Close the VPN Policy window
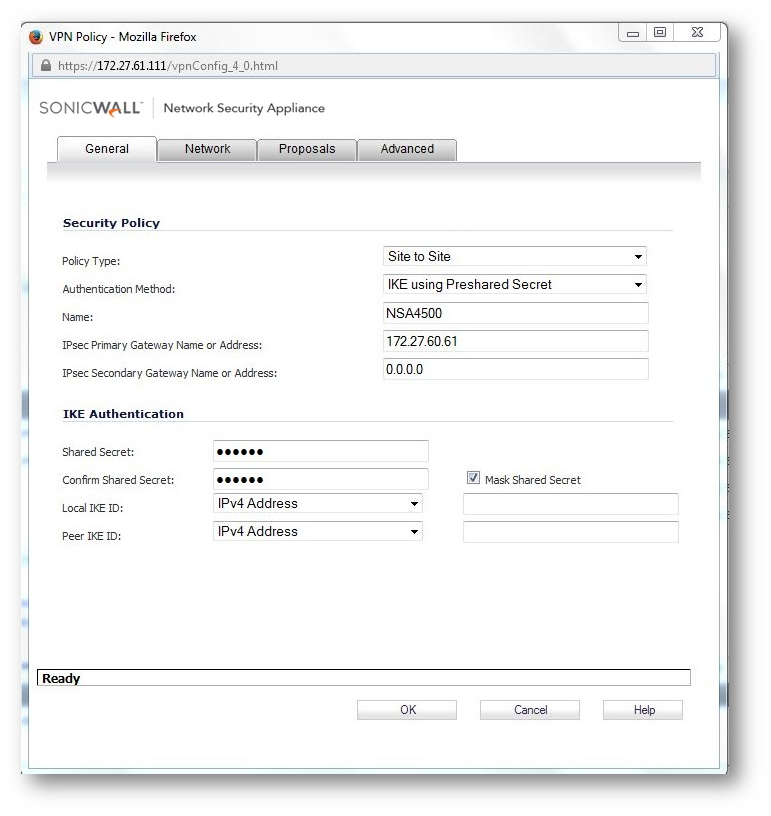The image size is (771, 816). coord(696,34)
